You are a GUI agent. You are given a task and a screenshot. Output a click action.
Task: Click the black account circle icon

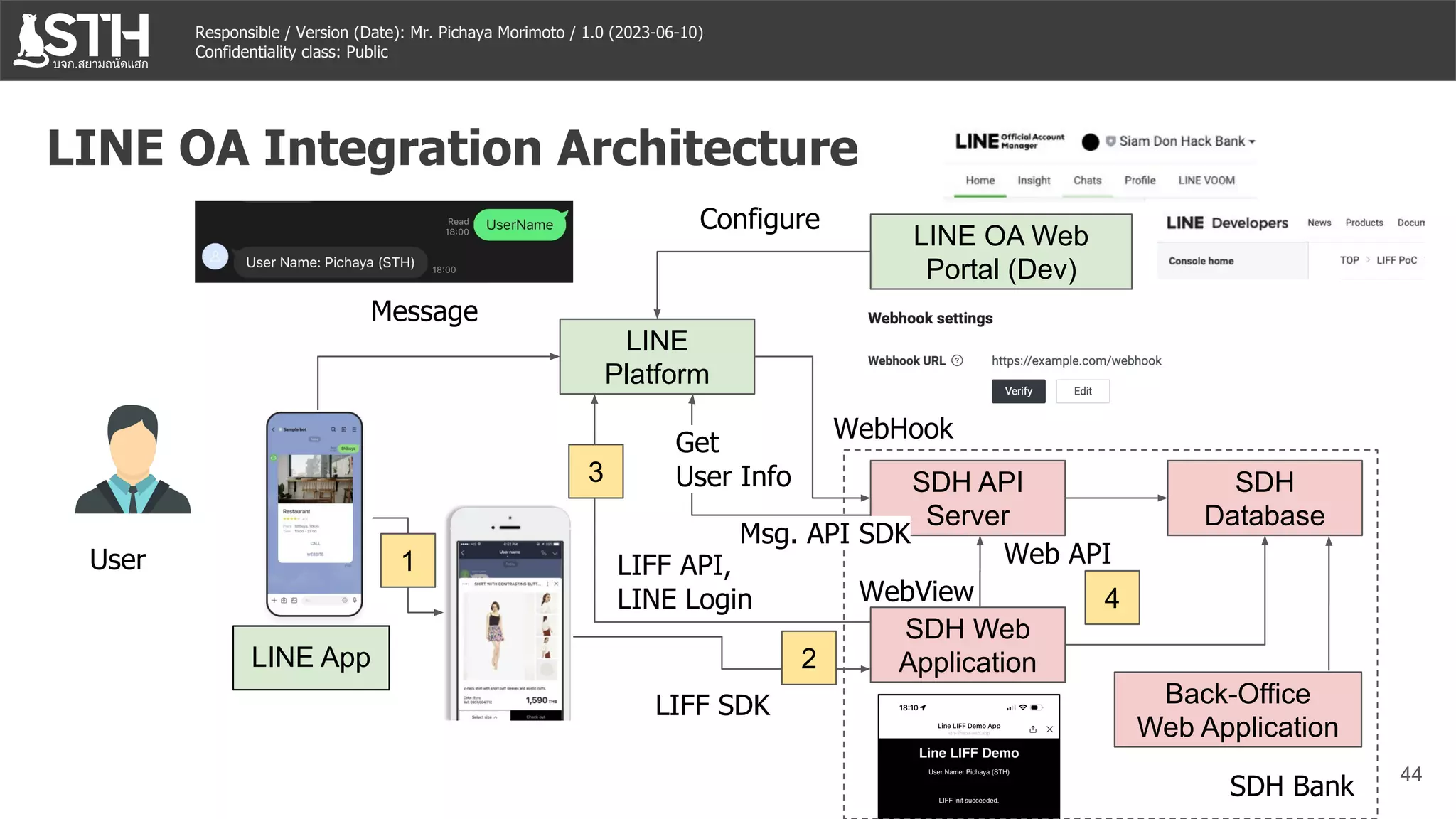click(1090, 142)
